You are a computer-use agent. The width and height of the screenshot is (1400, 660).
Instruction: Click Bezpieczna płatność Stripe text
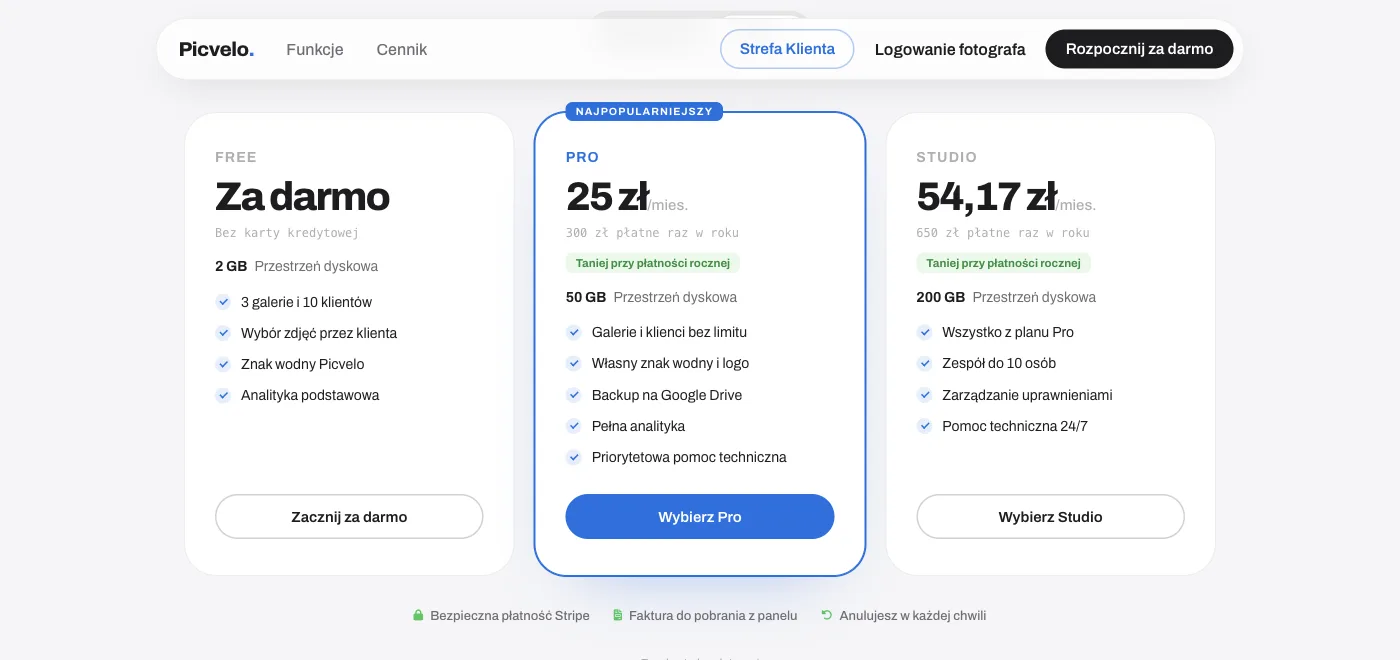[510, 615]
